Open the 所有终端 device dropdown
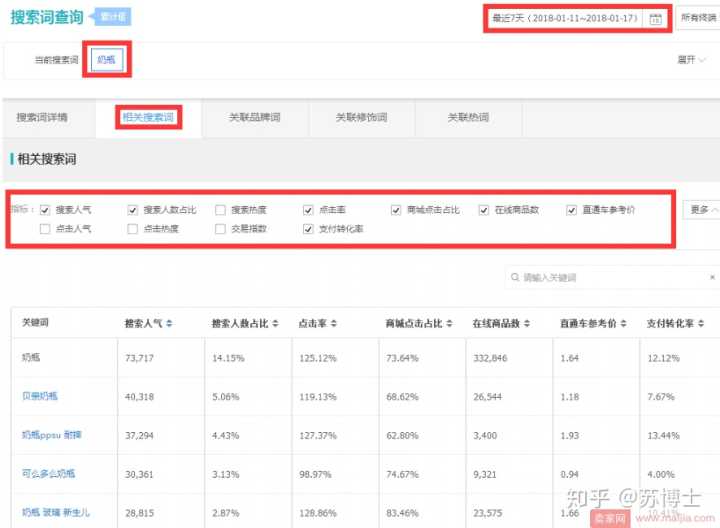This screenshot has width=720, height=528. [699, 19]
